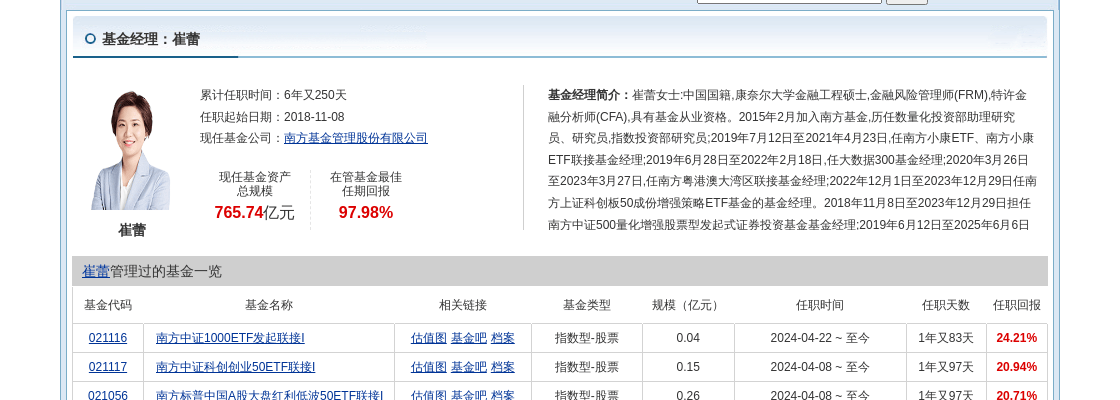Image resolution: width=1120 pixels, height=400 pixels.
Task: Open 档案 for fund 021117
Action: click(x=503, y=367)
